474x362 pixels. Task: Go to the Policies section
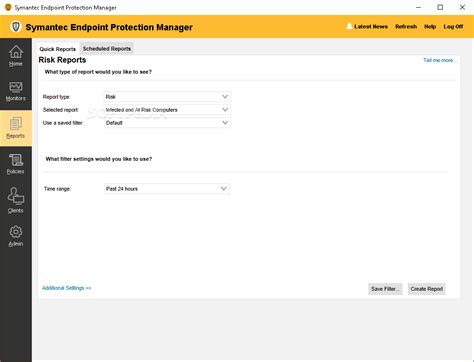click(x=16, y=164)
